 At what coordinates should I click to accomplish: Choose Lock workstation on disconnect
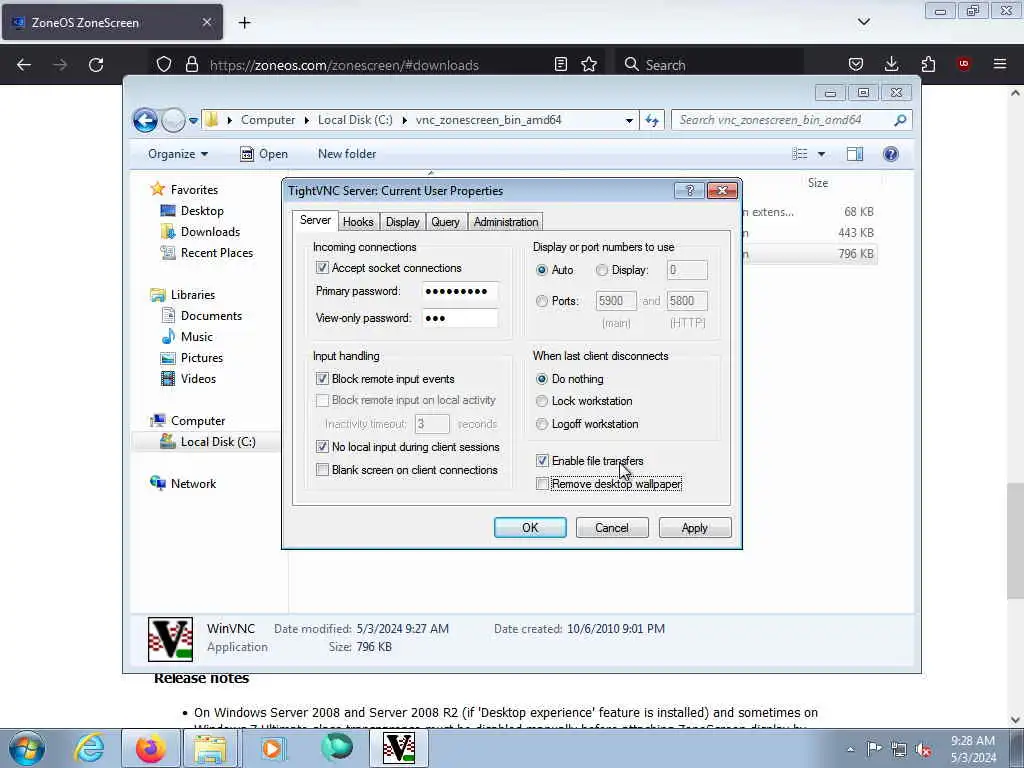pyautogui.click(x=541, y=401)
